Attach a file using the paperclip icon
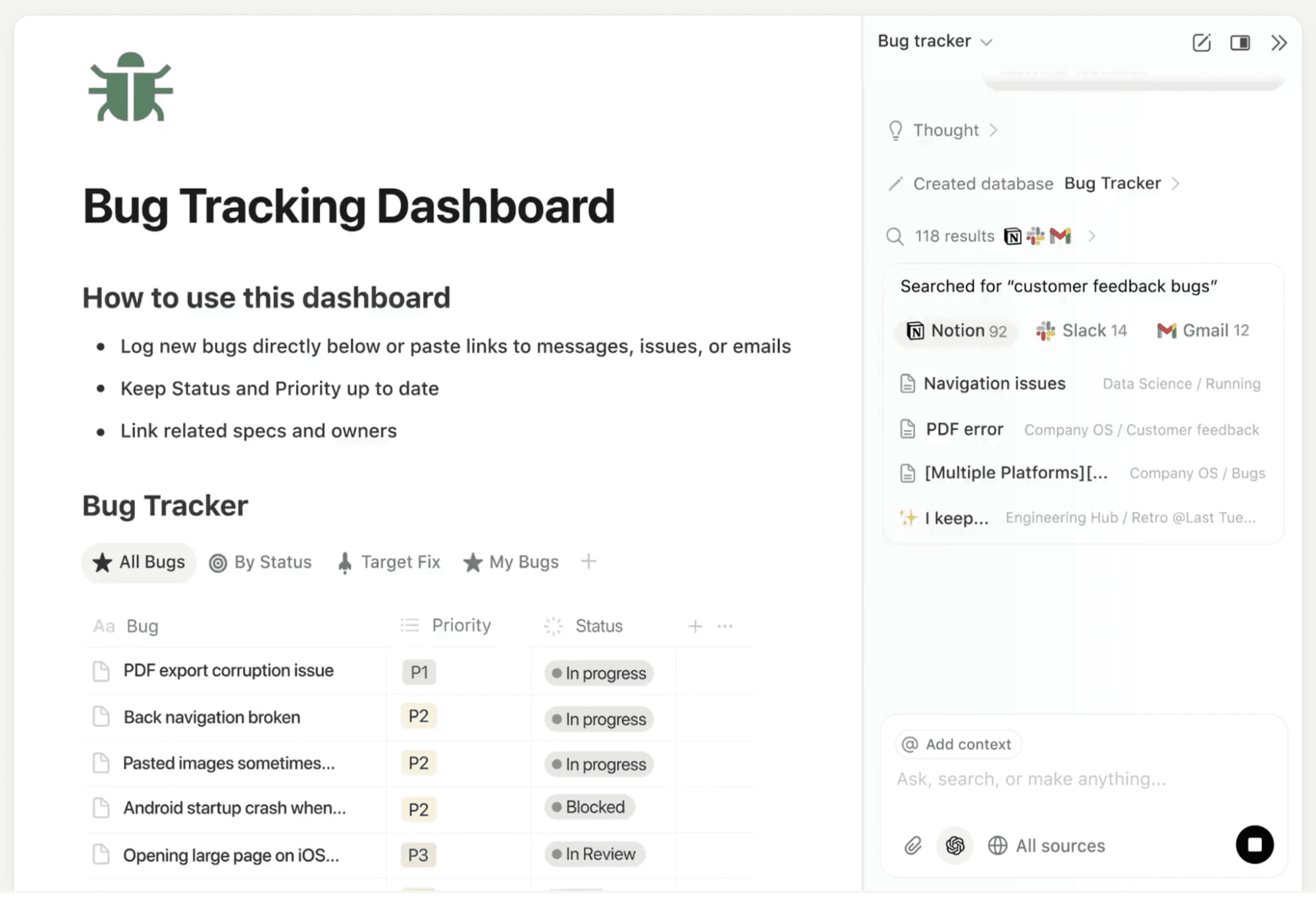 coord(913,845)
